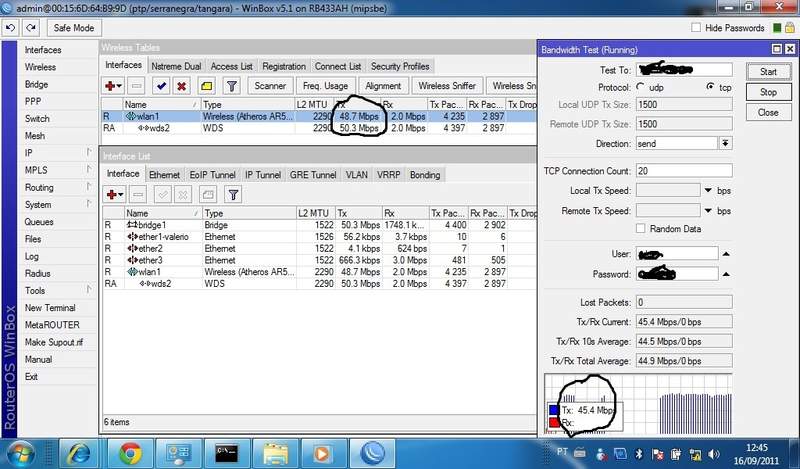800x469 pixels.
Task: Expand the MPLS submenu in sidebar
Action: click(x=89, y=169)
